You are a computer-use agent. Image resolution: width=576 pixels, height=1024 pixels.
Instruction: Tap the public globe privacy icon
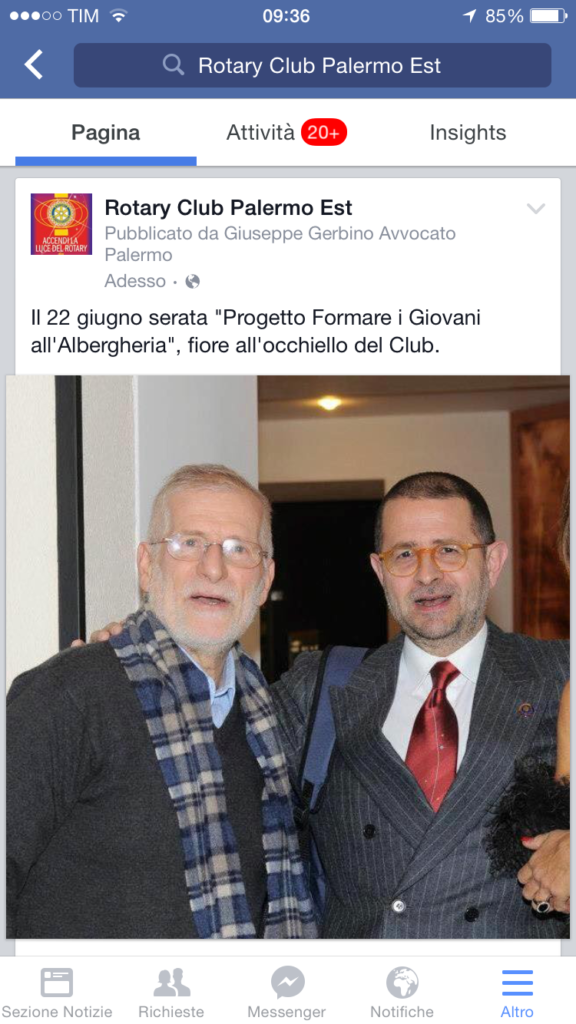193,281
